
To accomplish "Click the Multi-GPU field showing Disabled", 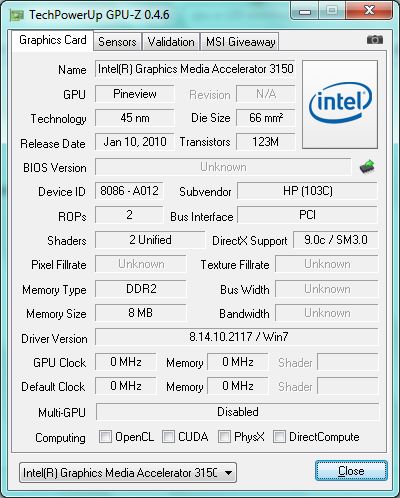I will pos(237,412).
